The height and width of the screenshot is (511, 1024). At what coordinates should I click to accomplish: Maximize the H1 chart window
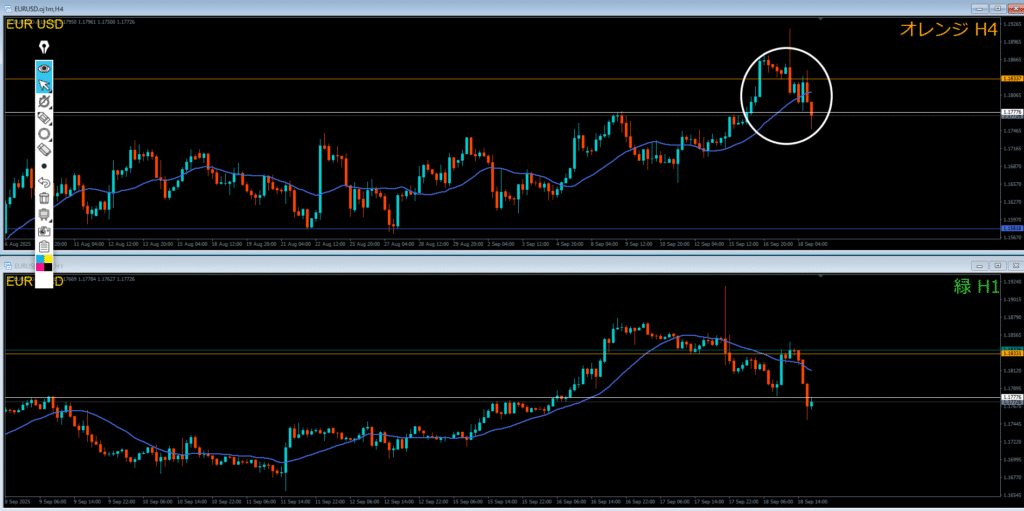click(x=997, y=266)
